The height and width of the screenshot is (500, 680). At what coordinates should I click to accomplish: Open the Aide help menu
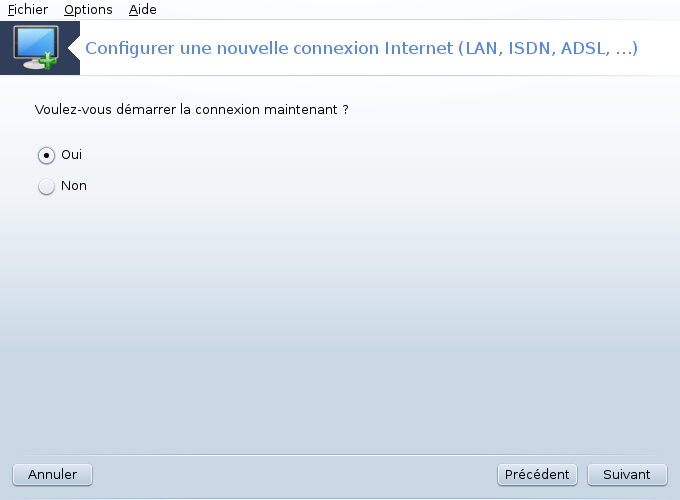pos(142,9)
